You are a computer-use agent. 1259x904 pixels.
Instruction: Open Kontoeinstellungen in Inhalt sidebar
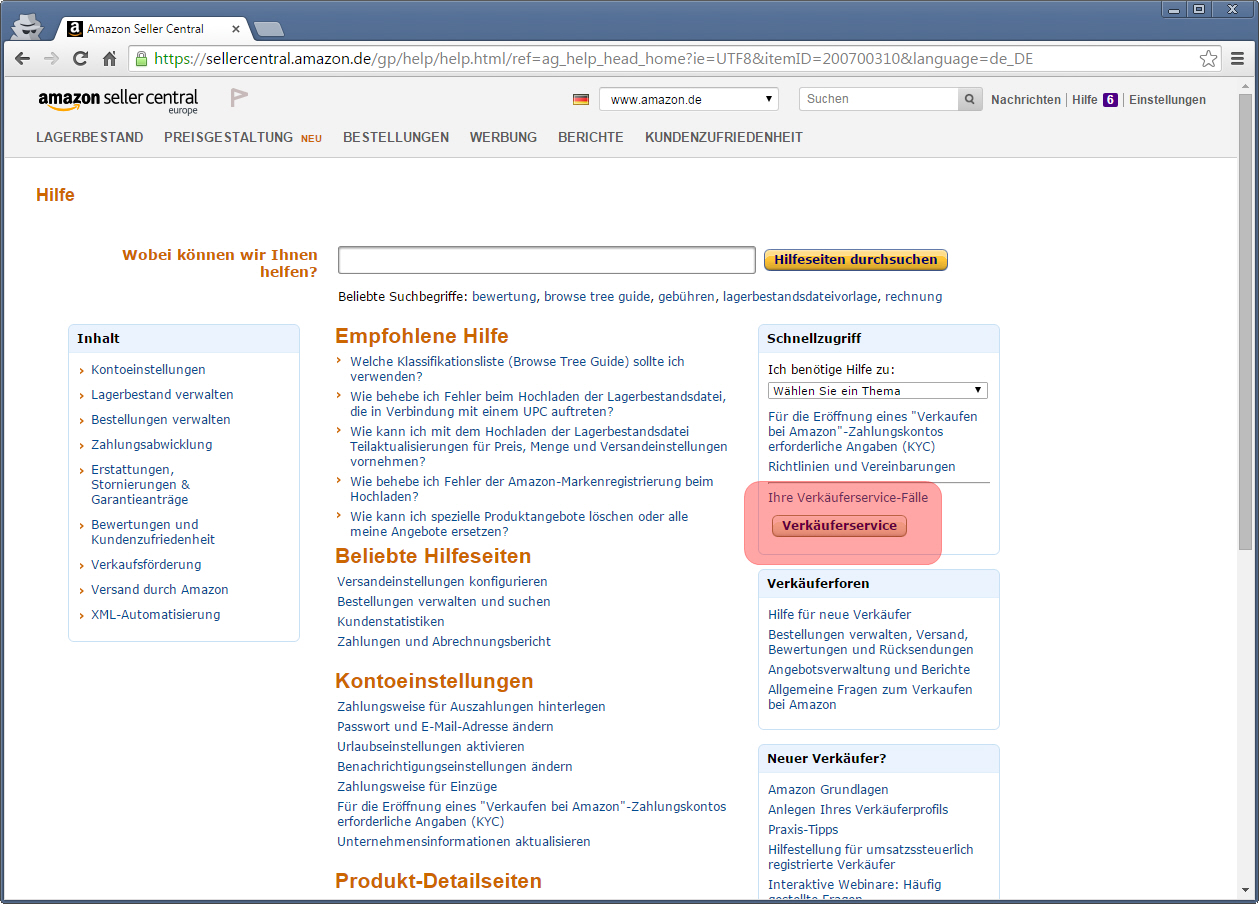coord(148,369)
